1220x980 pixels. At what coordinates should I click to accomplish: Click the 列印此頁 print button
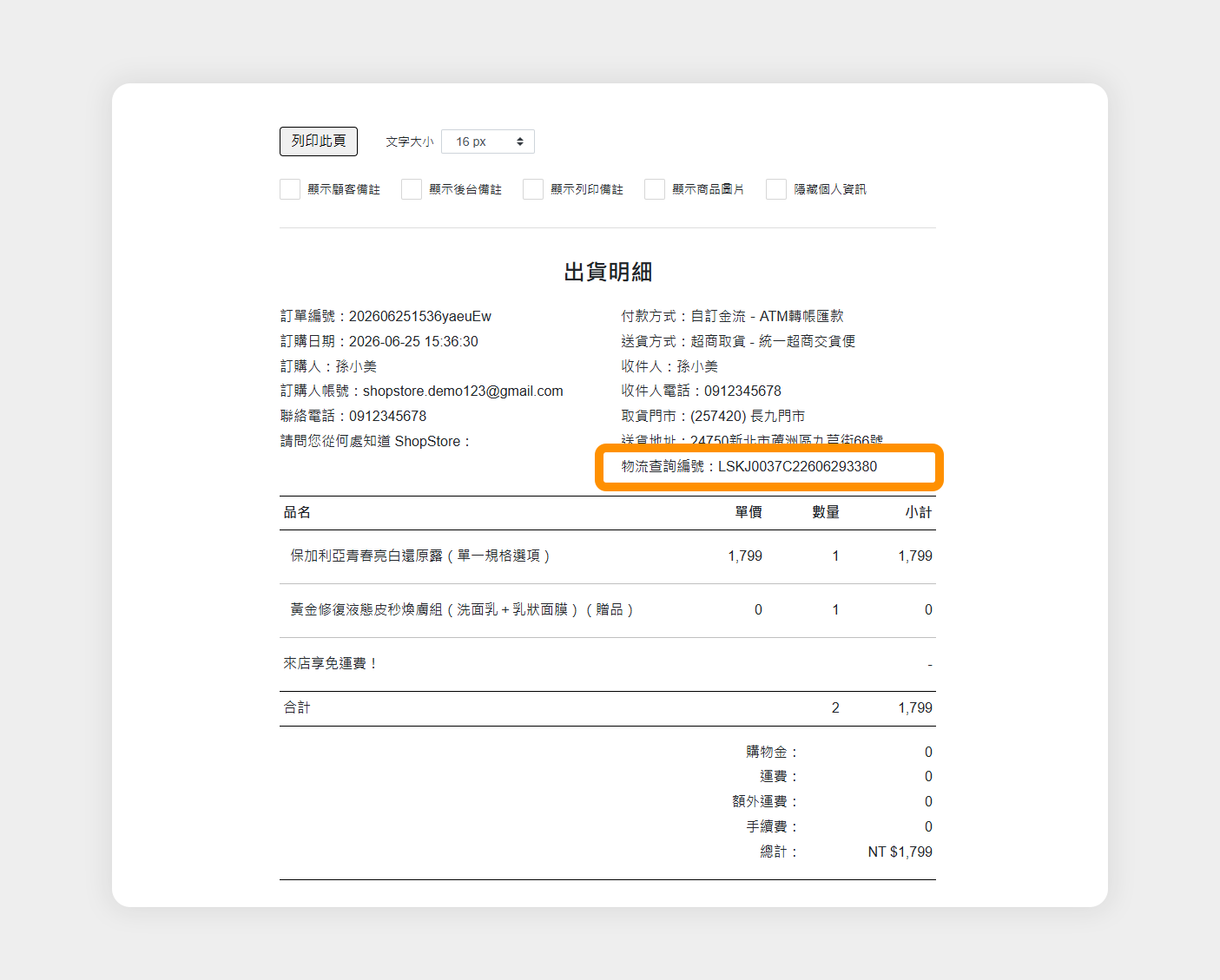[319, 141]
